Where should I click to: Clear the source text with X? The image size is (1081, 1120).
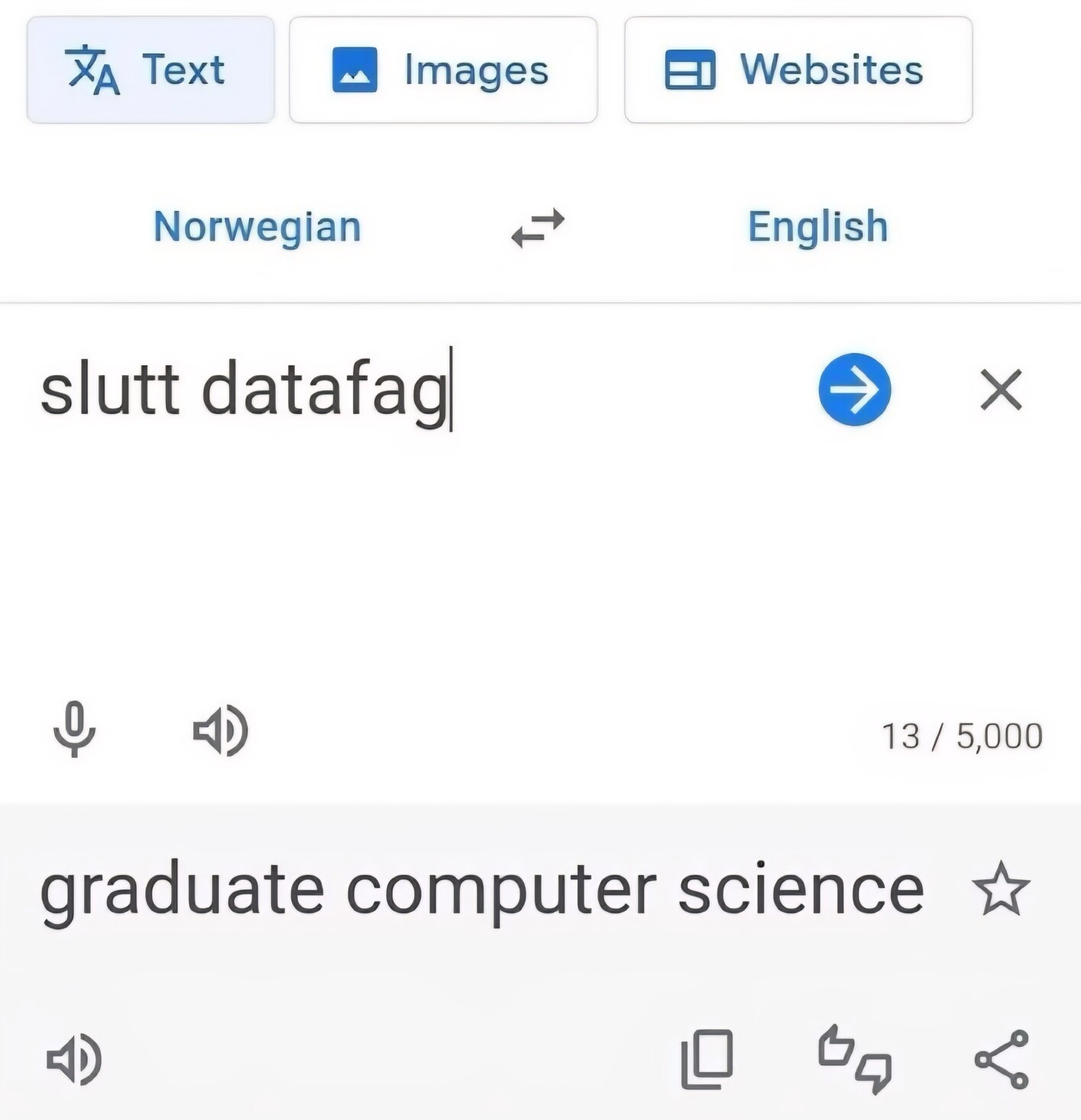coord(1001,390)
